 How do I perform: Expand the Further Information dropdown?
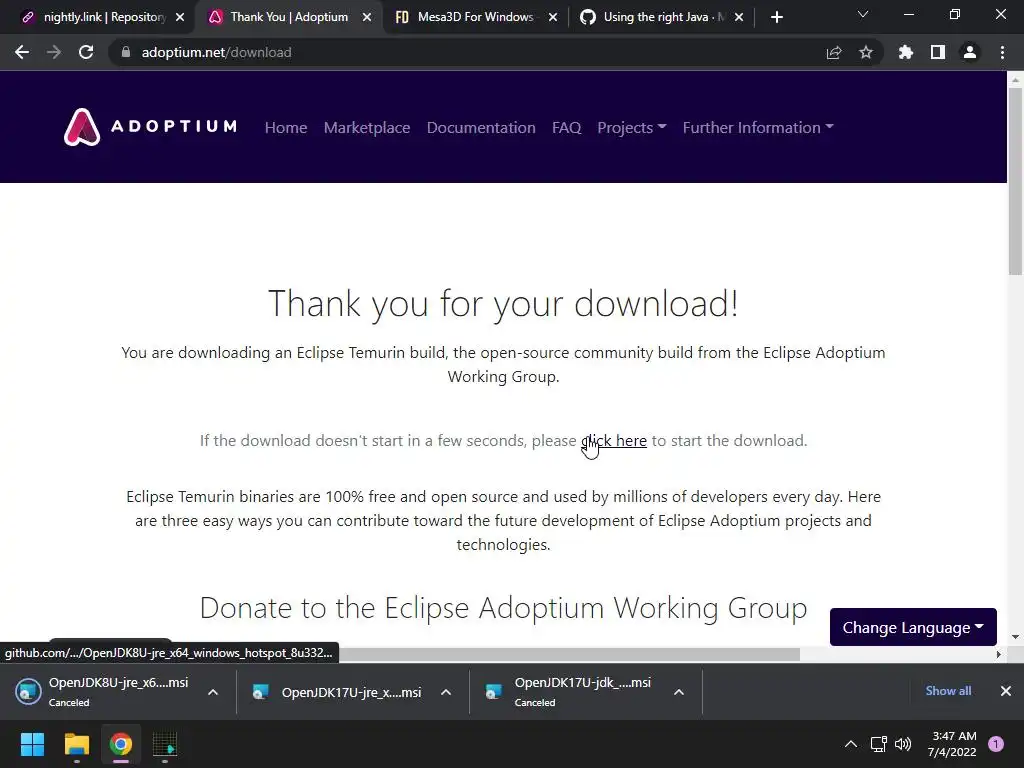coord(758,127)
